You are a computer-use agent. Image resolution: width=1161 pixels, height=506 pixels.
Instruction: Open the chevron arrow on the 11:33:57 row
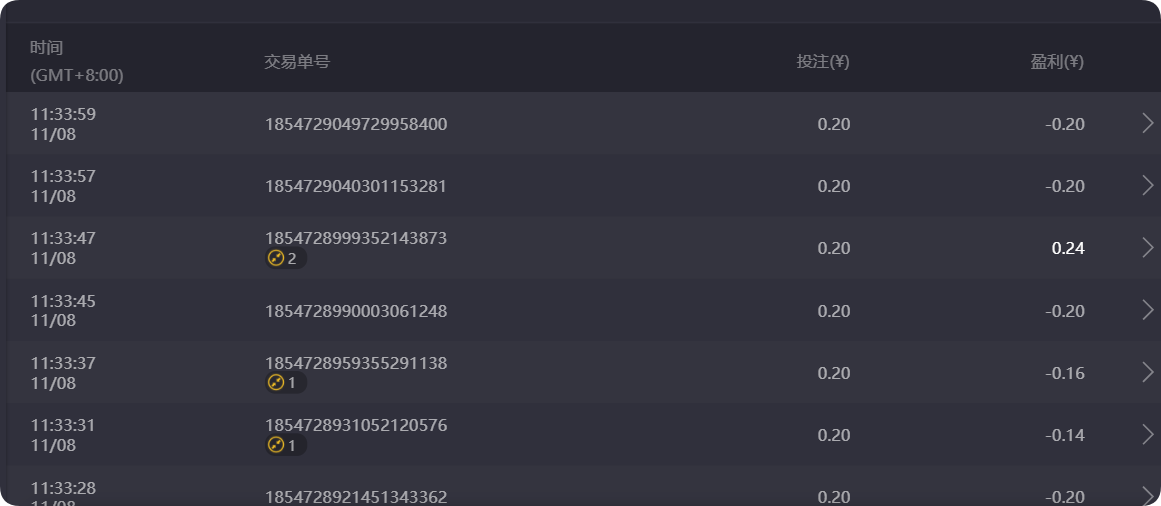tap(1147, 185)
